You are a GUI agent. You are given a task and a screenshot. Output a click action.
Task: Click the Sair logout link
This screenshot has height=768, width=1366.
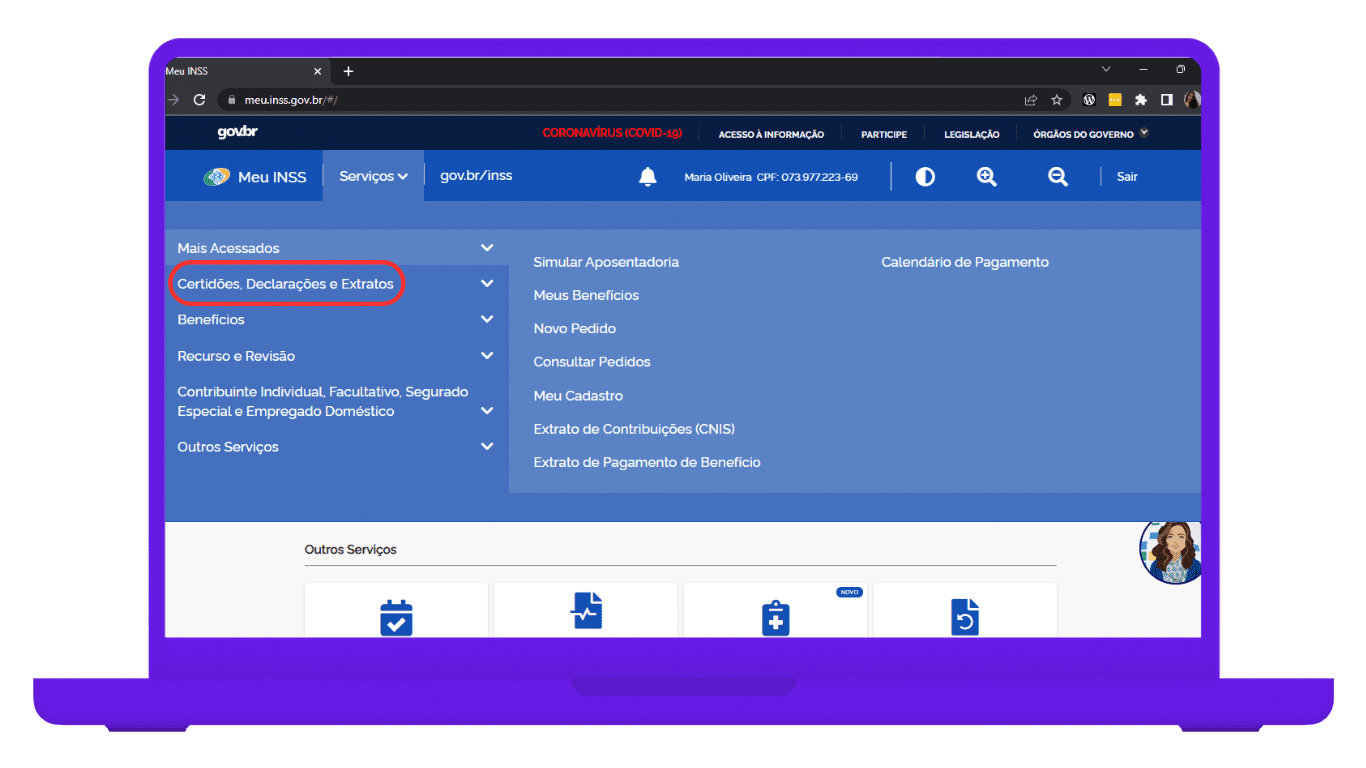point(1127,177)
